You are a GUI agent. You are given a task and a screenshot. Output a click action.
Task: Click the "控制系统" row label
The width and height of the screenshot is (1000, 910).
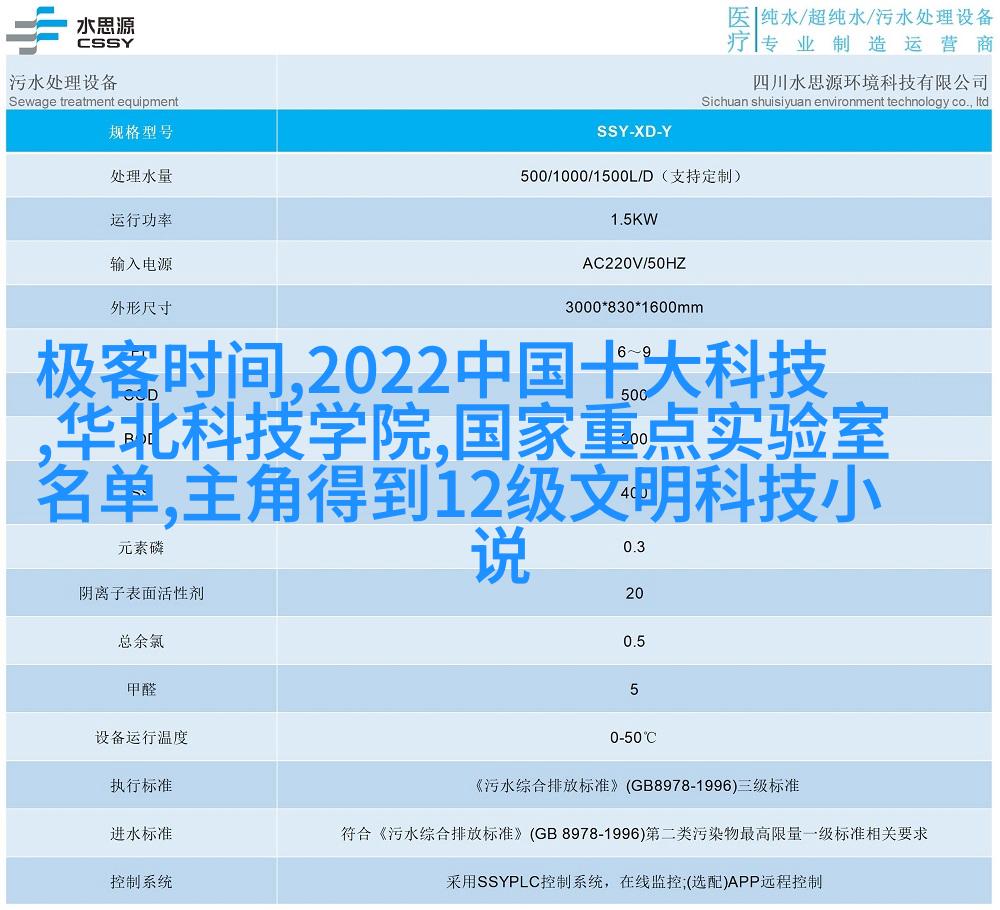coord(141,882)
